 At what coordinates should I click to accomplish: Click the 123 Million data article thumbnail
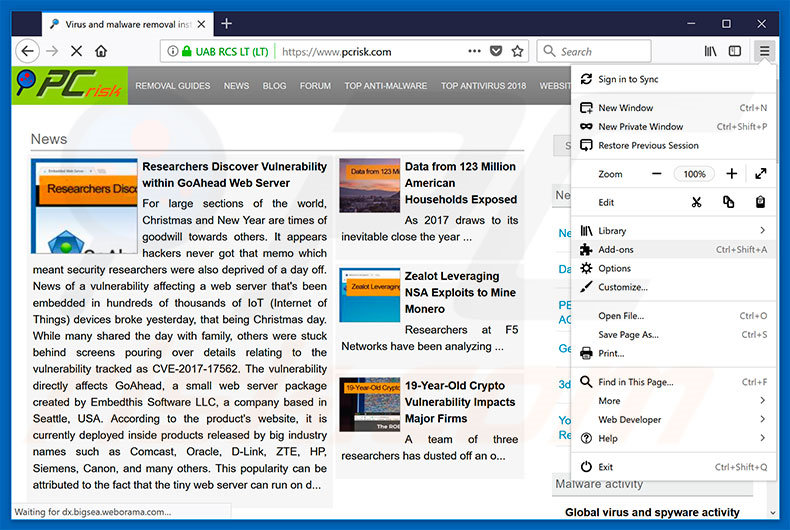click(x=369, y=185)
